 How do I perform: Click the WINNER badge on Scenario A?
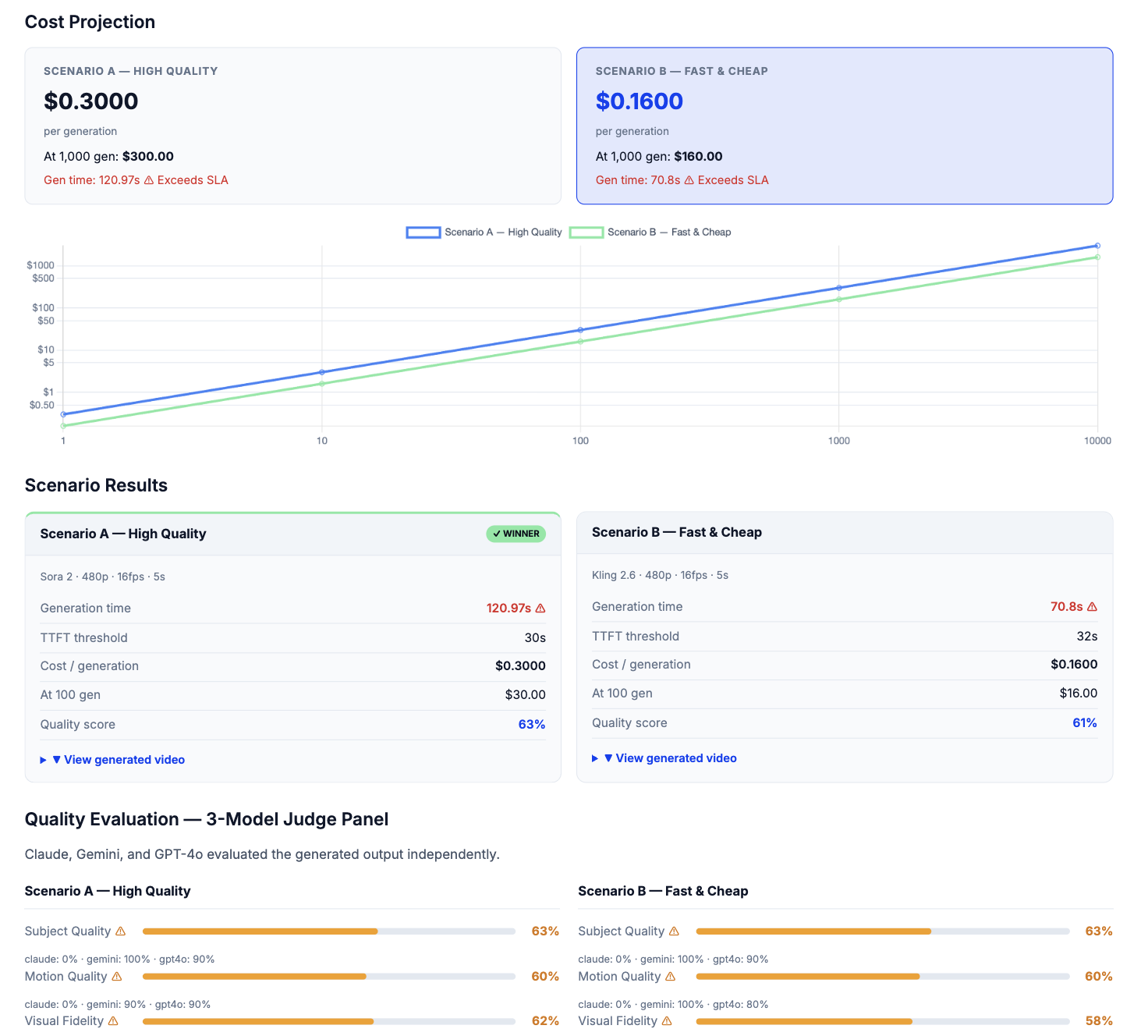pos(516,534)
